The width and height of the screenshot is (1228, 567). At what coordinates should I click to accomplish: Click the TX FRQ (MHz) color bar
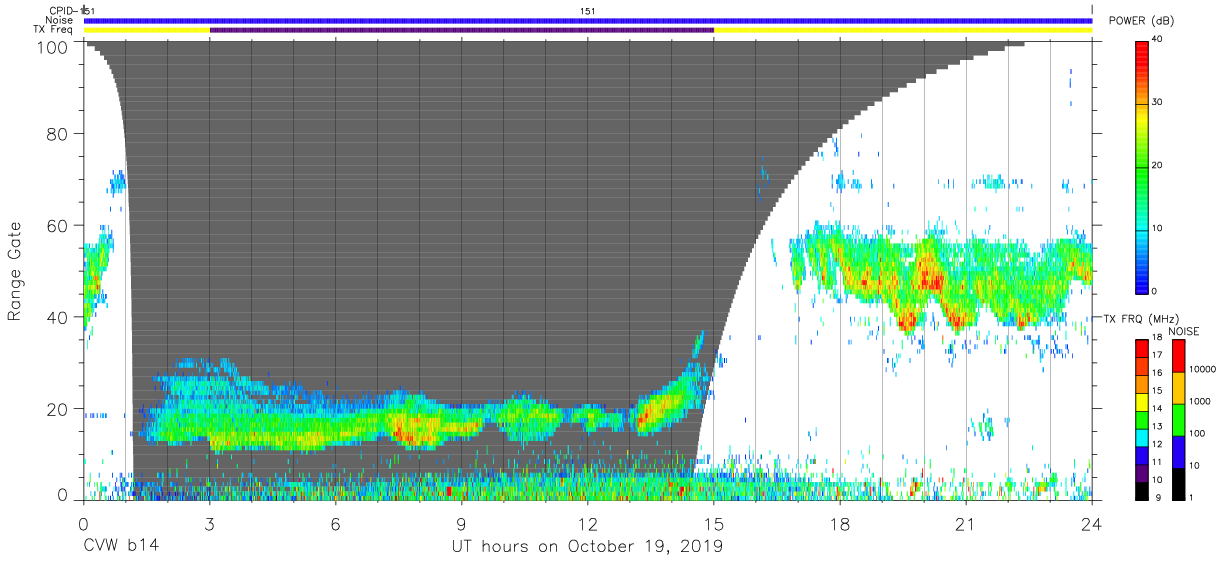(1141, 418)
